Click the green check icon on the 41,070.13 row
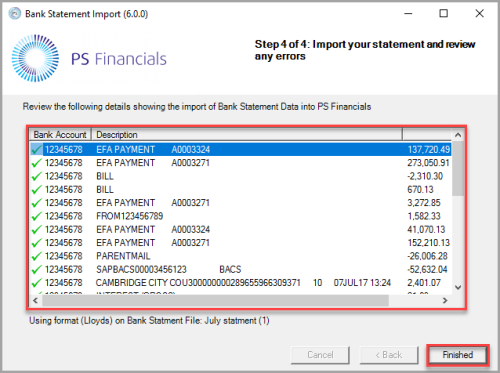 (x=36, y=230)
